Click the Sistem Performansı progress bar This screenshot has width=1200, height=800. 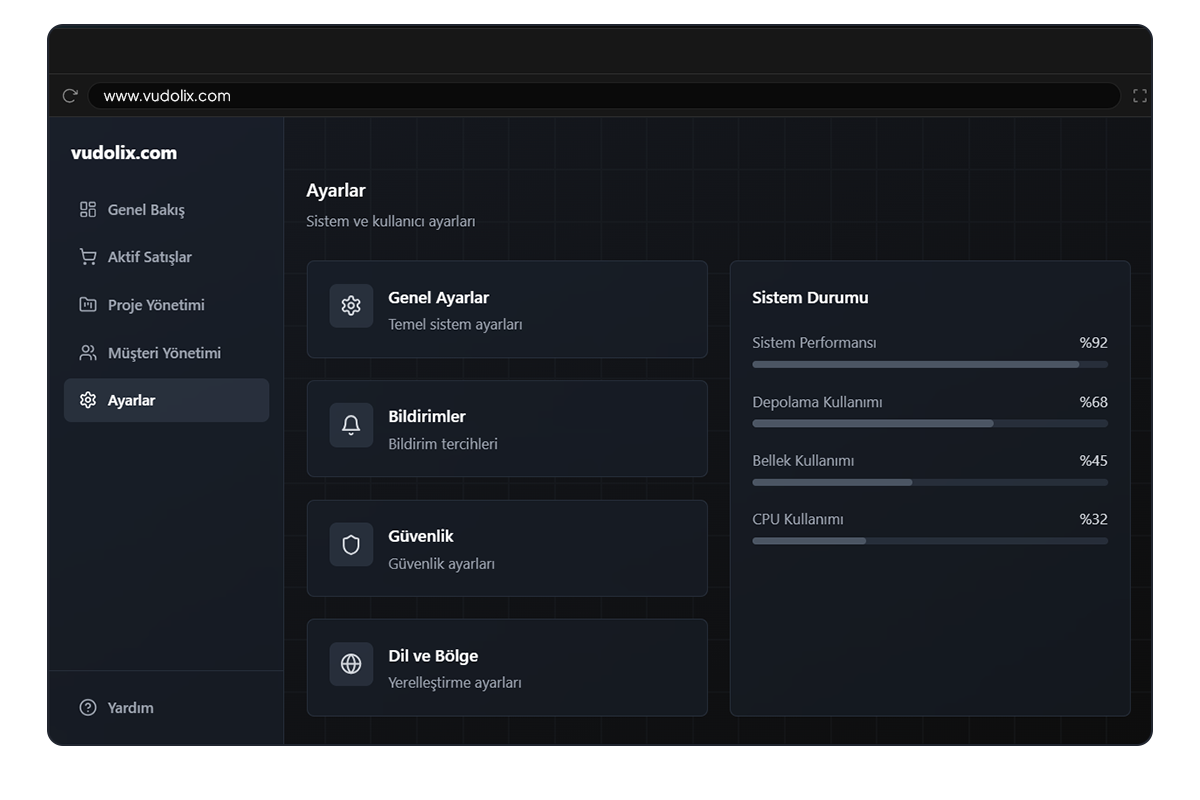[929, 365]
